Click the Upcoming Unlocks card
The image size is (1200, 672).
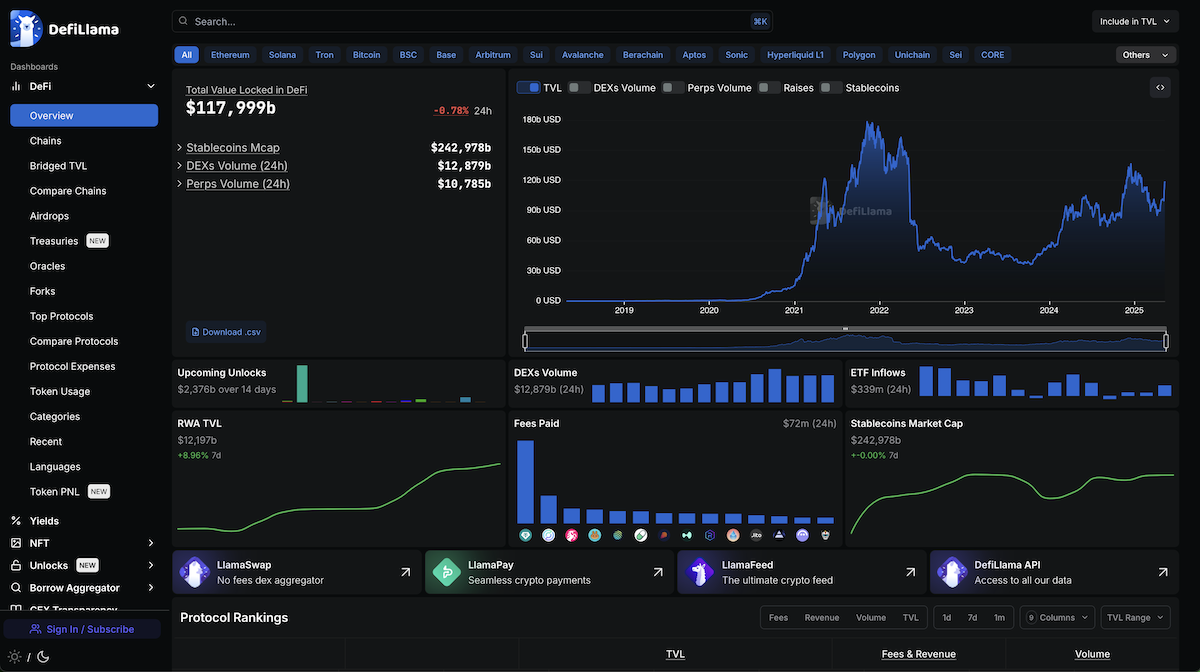(x=339, y=382)
